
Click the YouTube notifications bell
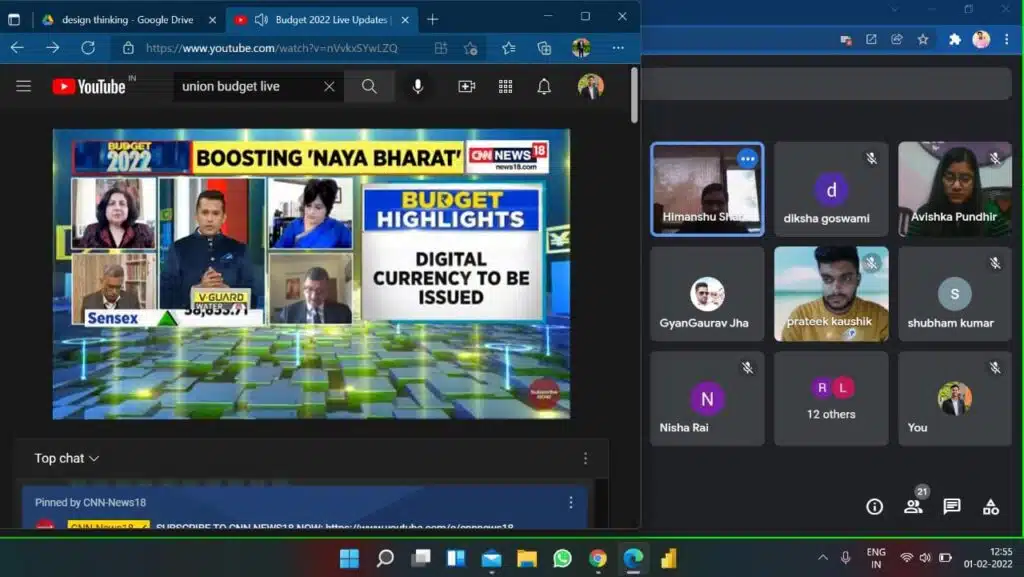pos(544,87)
